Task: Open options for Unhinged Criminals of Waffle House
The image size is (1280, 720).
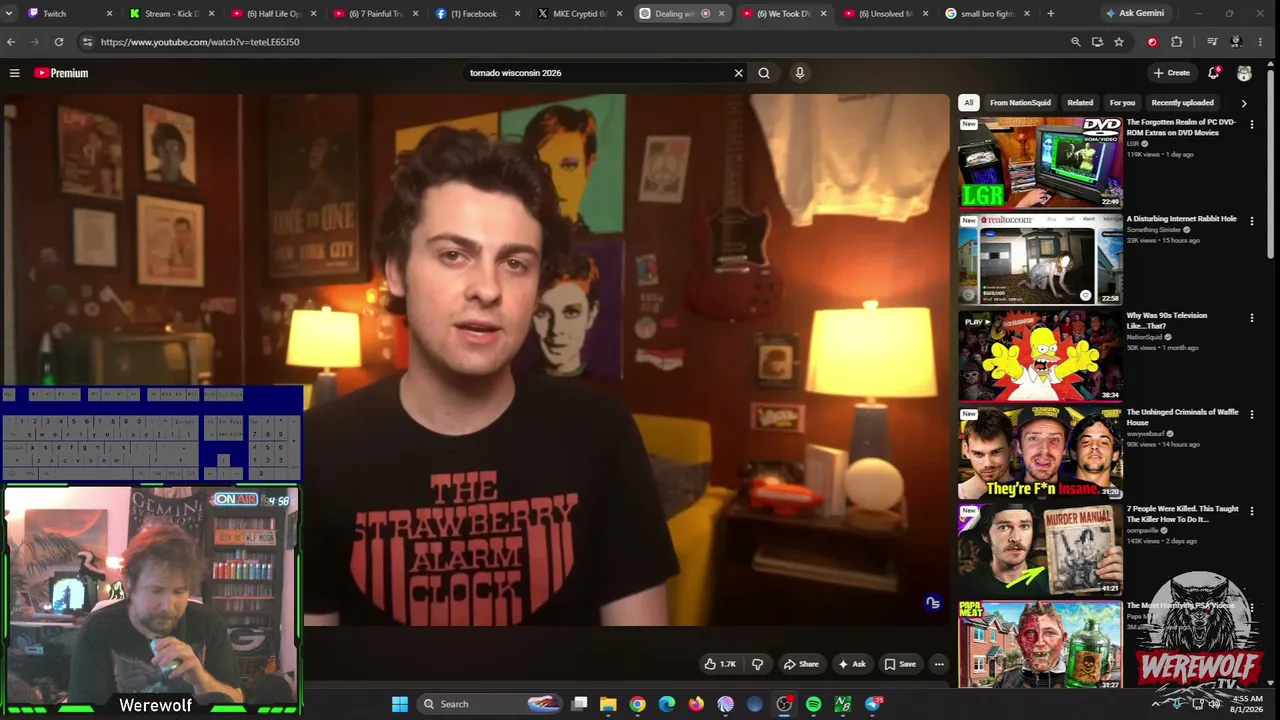Action: coord(1252,415)
